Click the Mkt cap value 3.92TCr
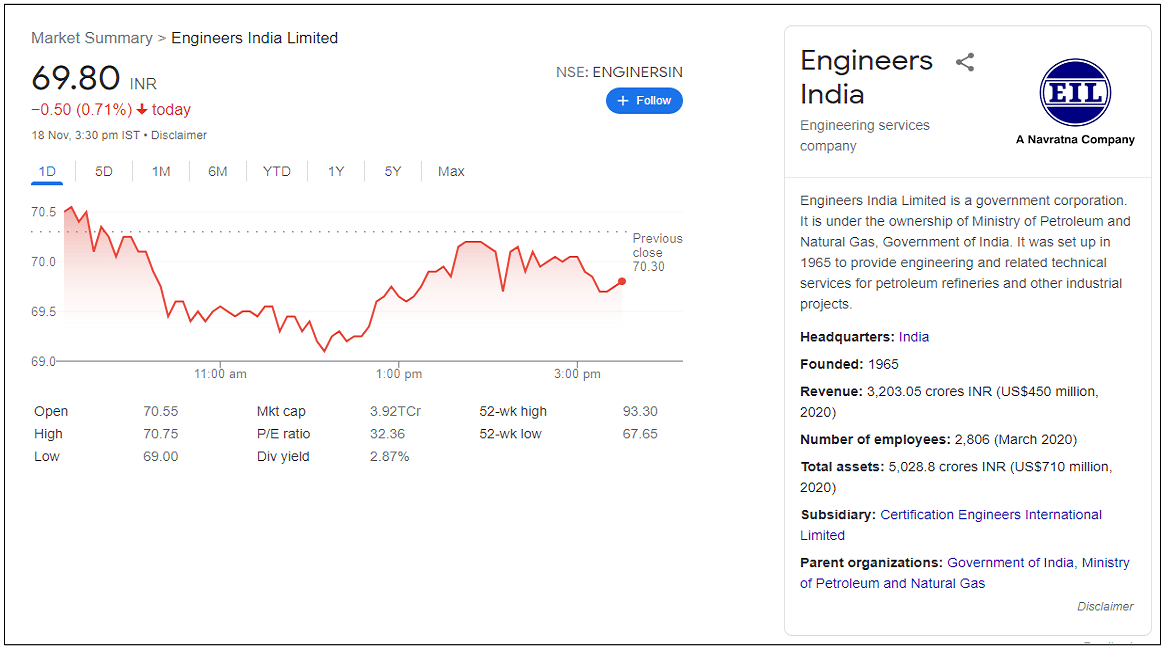 pyautogui.click(x=395, y=412)
